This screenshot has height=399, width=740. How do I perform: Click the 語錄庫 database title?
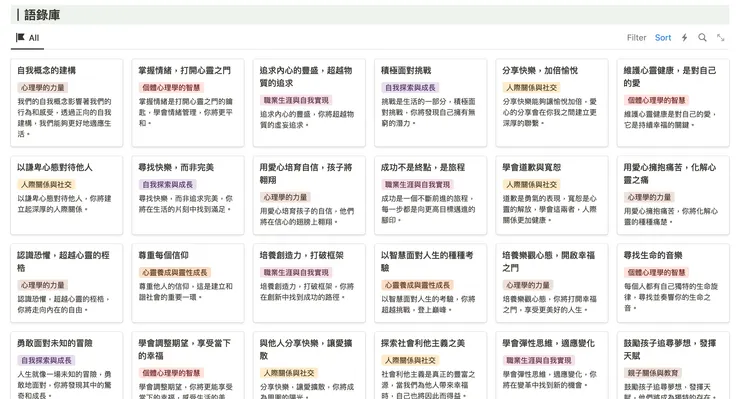coord(42,15)
